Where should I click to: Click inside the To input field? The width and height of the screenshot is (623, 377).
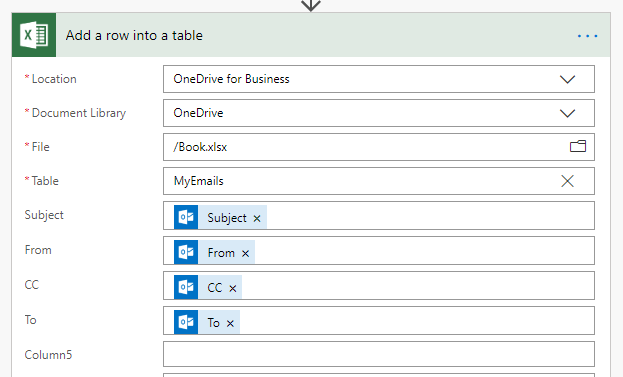point(379,321)
